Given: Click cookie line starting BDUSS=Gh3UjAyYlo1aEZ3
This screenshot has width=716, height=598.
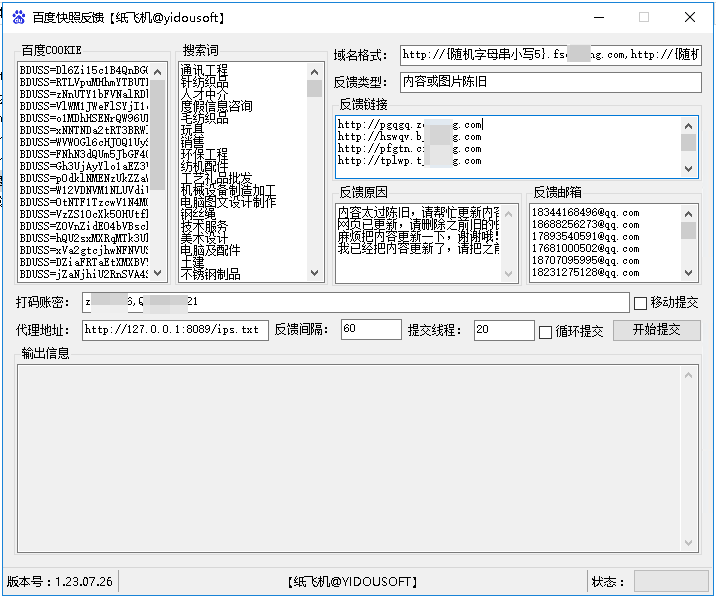Looking at the screenshot, I should coord(84,166).
